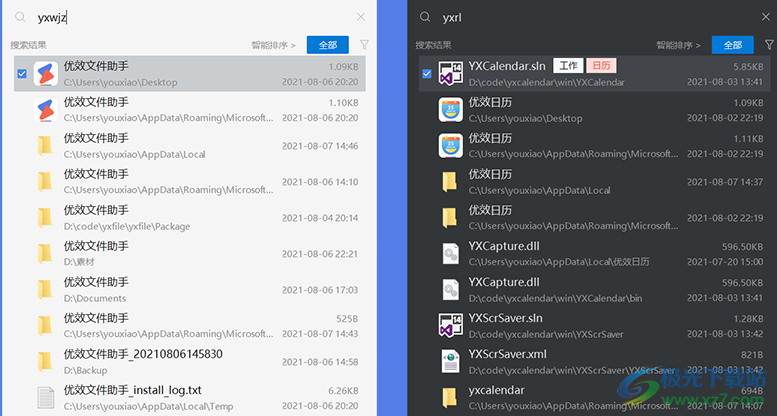Click the text file icon for install_log.txt
The width and height of the screenshot is (777, 416).
click(x=46, y=398)
